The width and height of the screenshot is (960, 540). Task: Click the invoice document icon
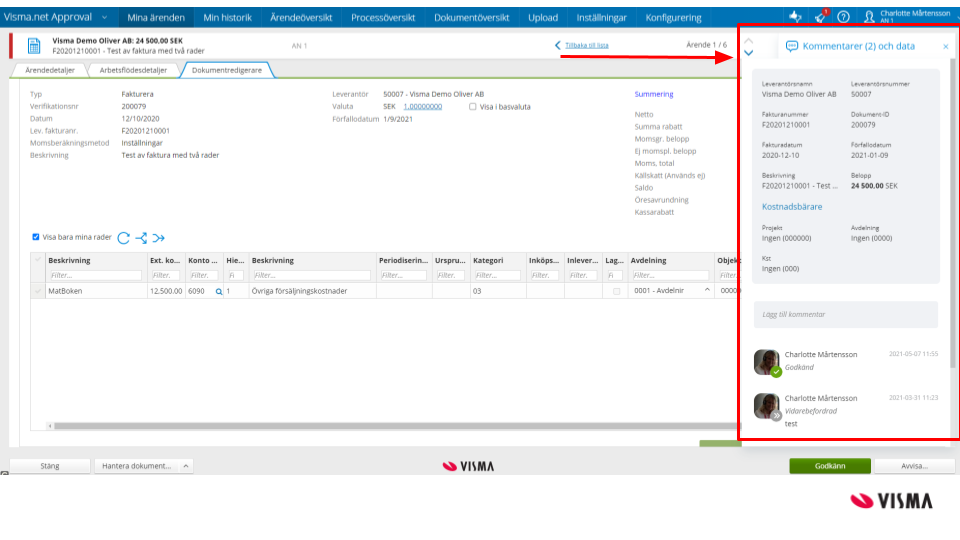(x=34, y=45)
